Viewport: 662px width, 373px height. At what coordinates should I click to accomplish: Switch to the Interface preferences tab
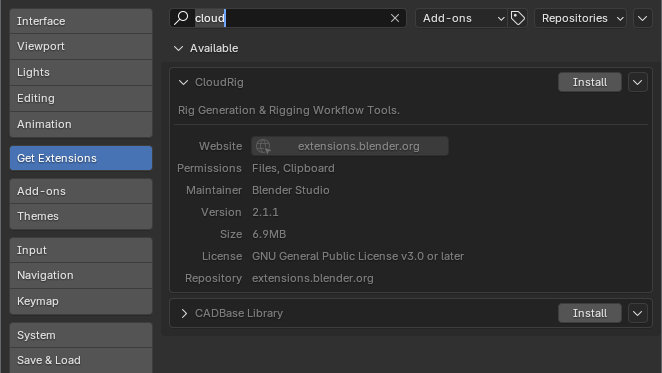point(81,21)
